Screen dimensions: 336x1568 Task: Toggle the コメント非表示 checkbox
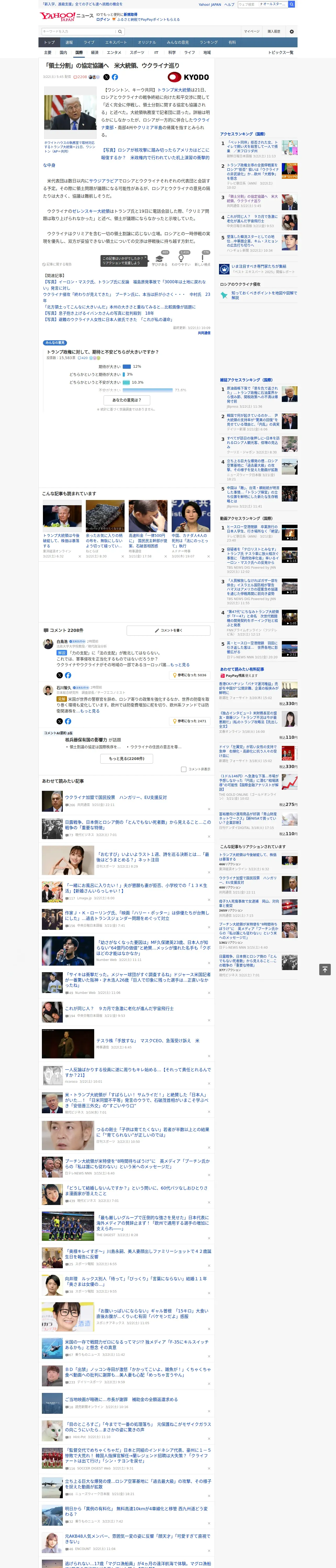coord(183,769)
